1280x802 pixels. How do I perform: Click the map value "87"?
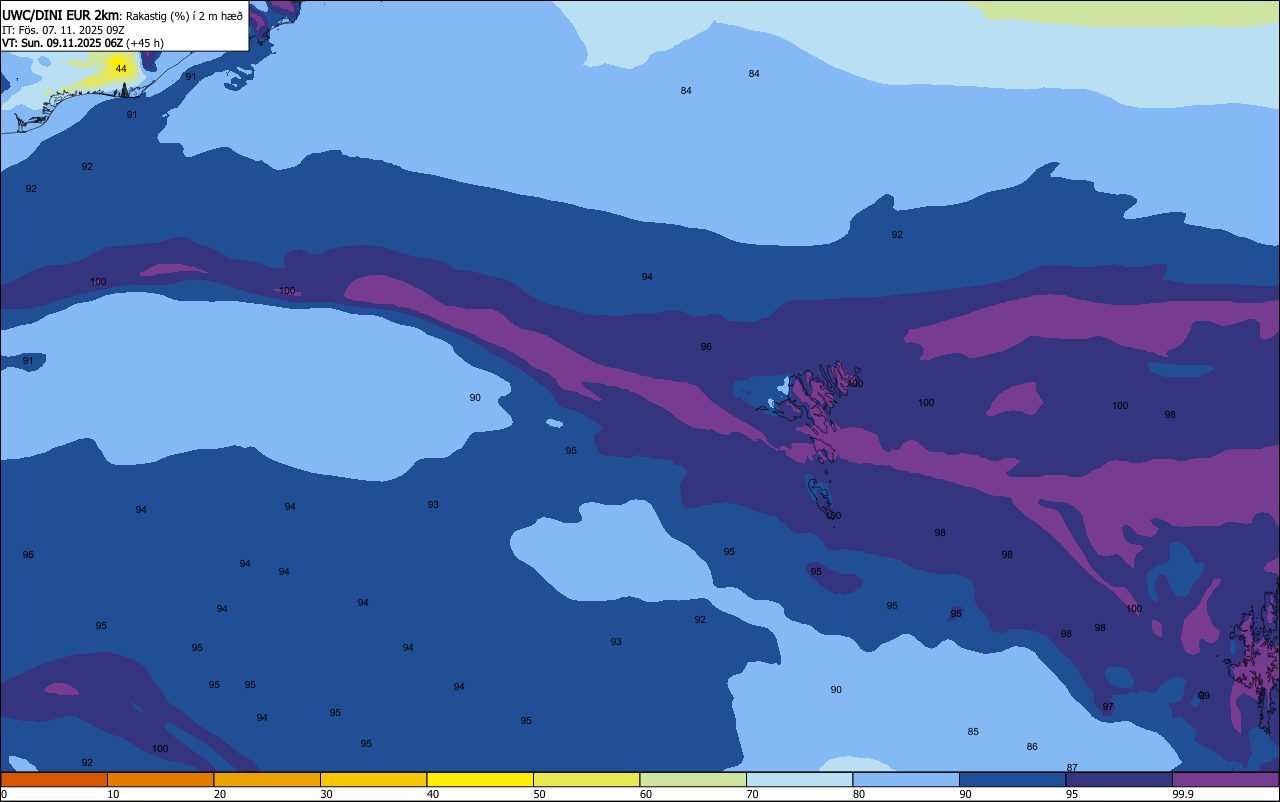1072,768
